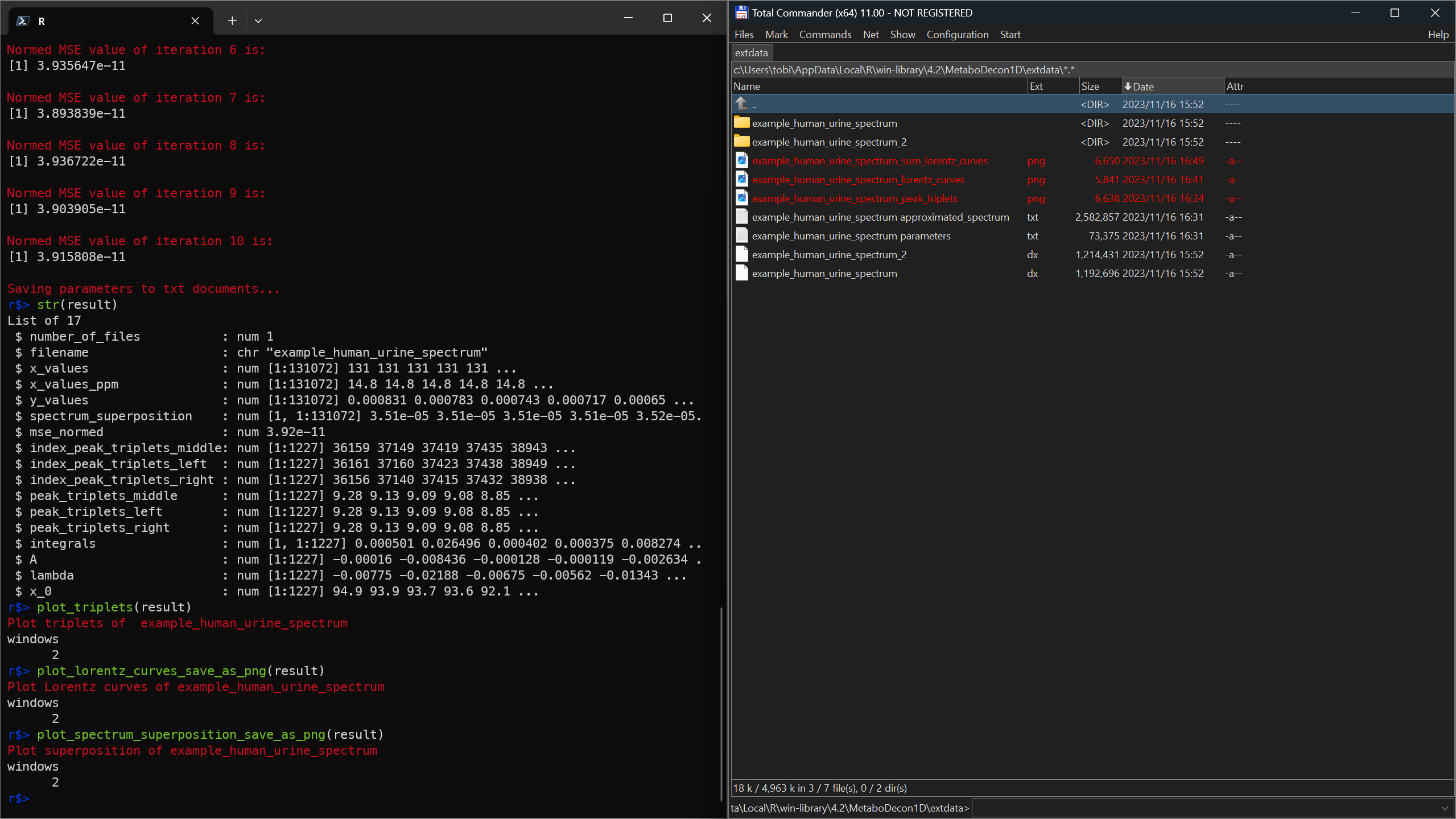Open command line history dropdown in Total Commander
1456x819 pixels.
[1444, 808]
